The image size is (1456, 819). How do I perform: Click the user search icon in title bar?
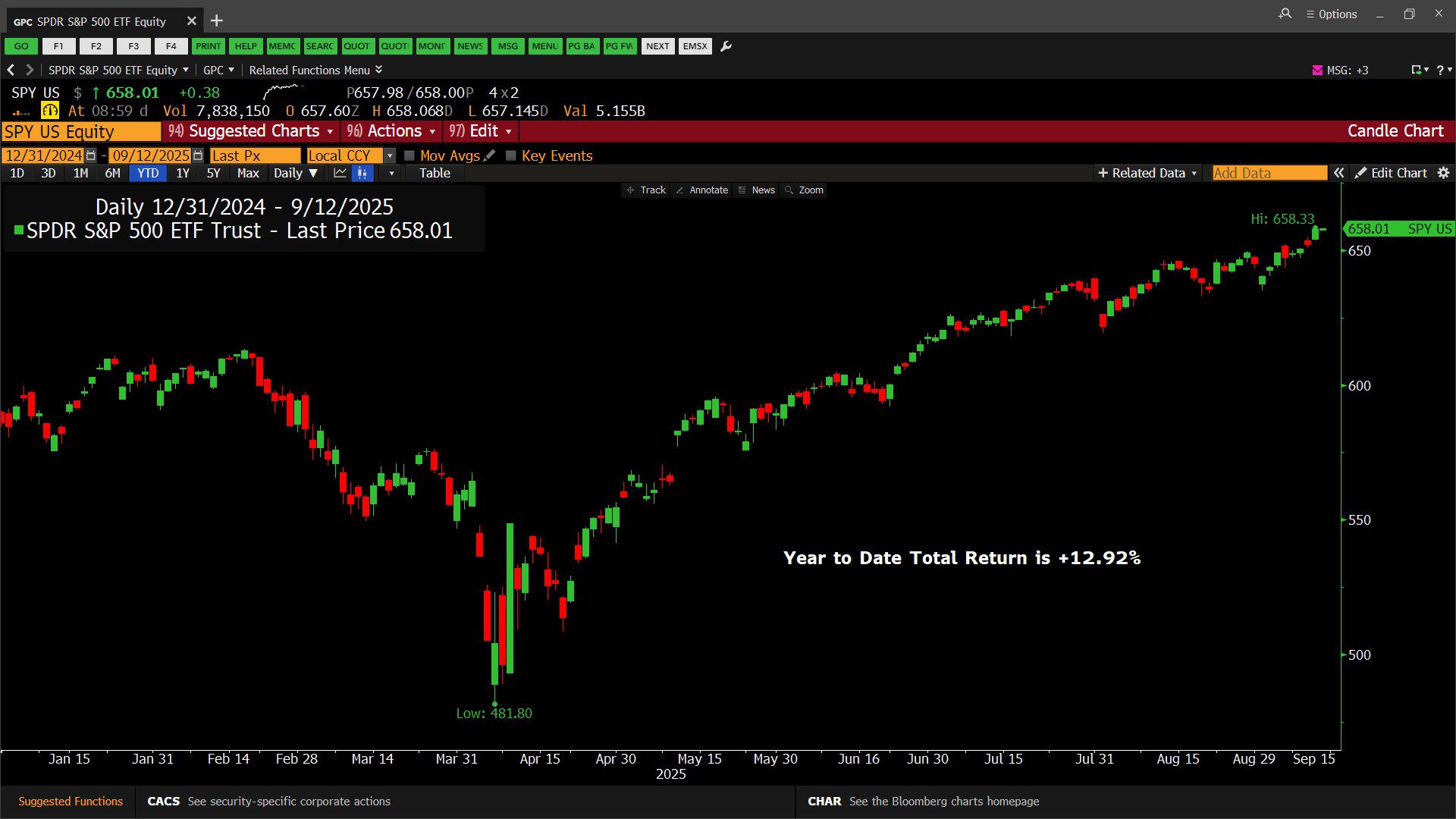[x=1285, y=14]
